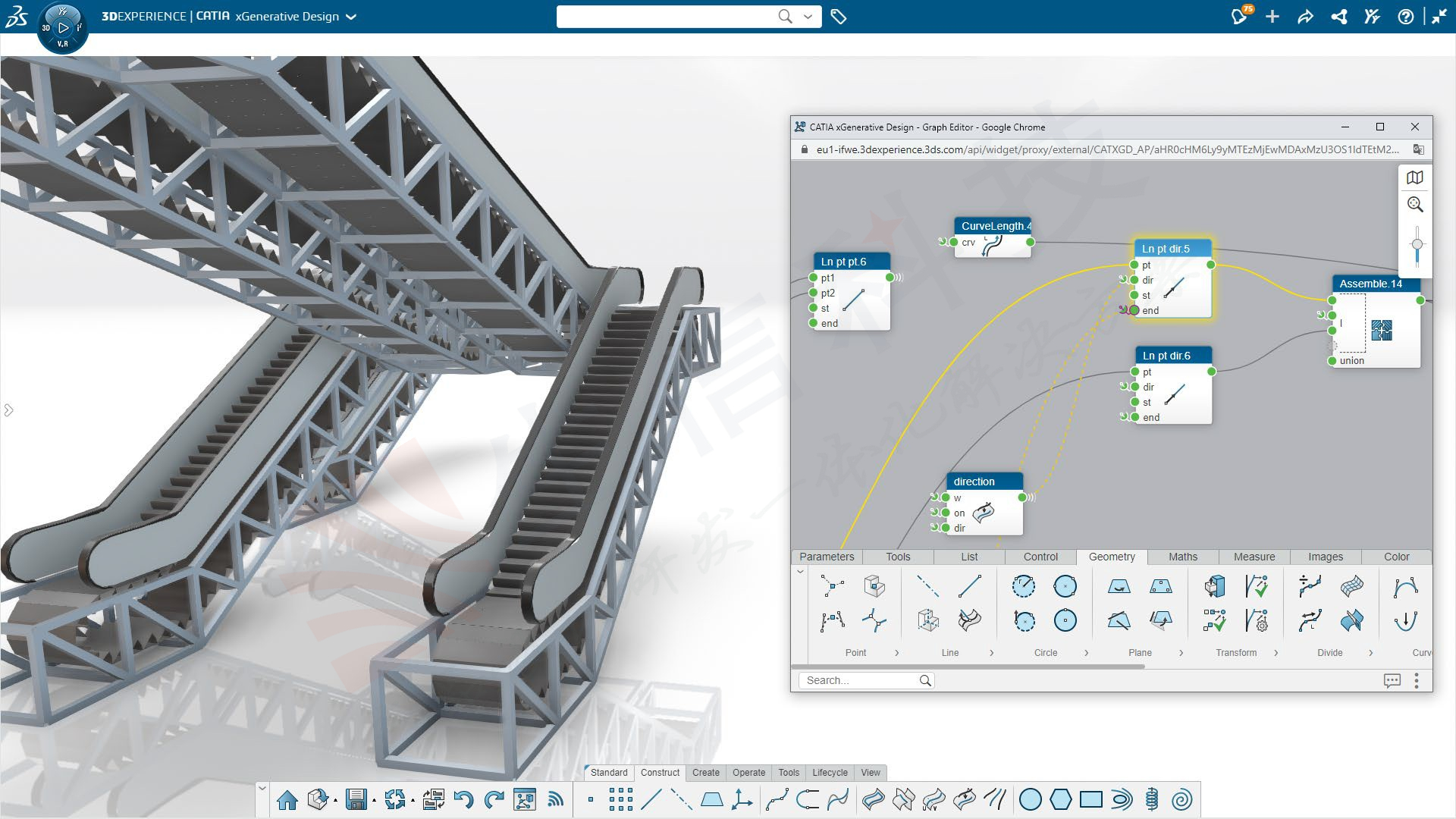Screen dimensions: 1456x819
Task: Open the search options dropdown arrow
Action: point(808,16)
